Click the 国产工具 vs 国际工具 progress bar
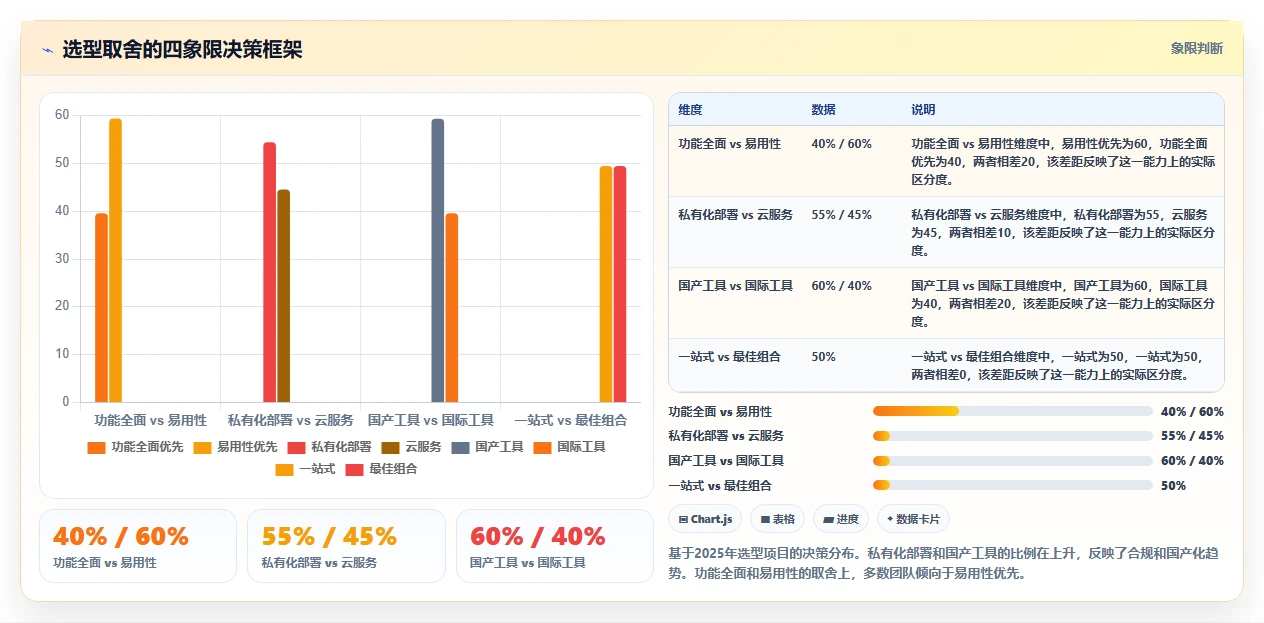 pos(1012,461)
